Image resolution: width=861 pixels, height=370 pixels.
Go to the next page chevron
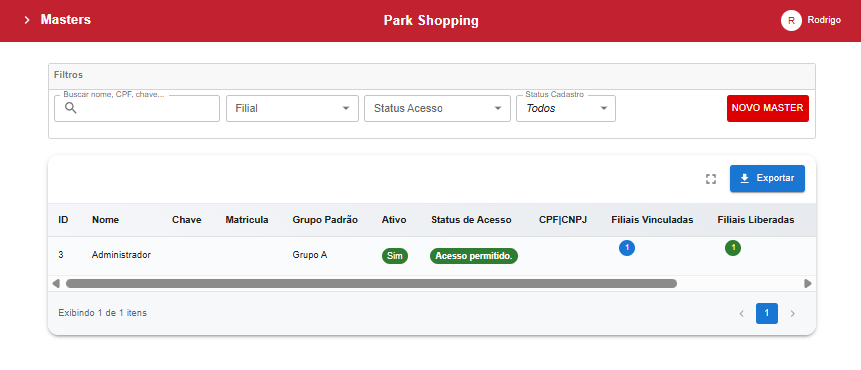tap(792, 313)
